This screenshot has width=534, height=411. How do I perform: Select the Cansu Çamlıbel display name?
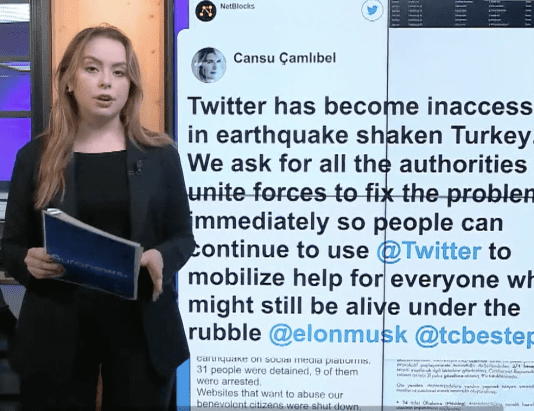point(284,58)
